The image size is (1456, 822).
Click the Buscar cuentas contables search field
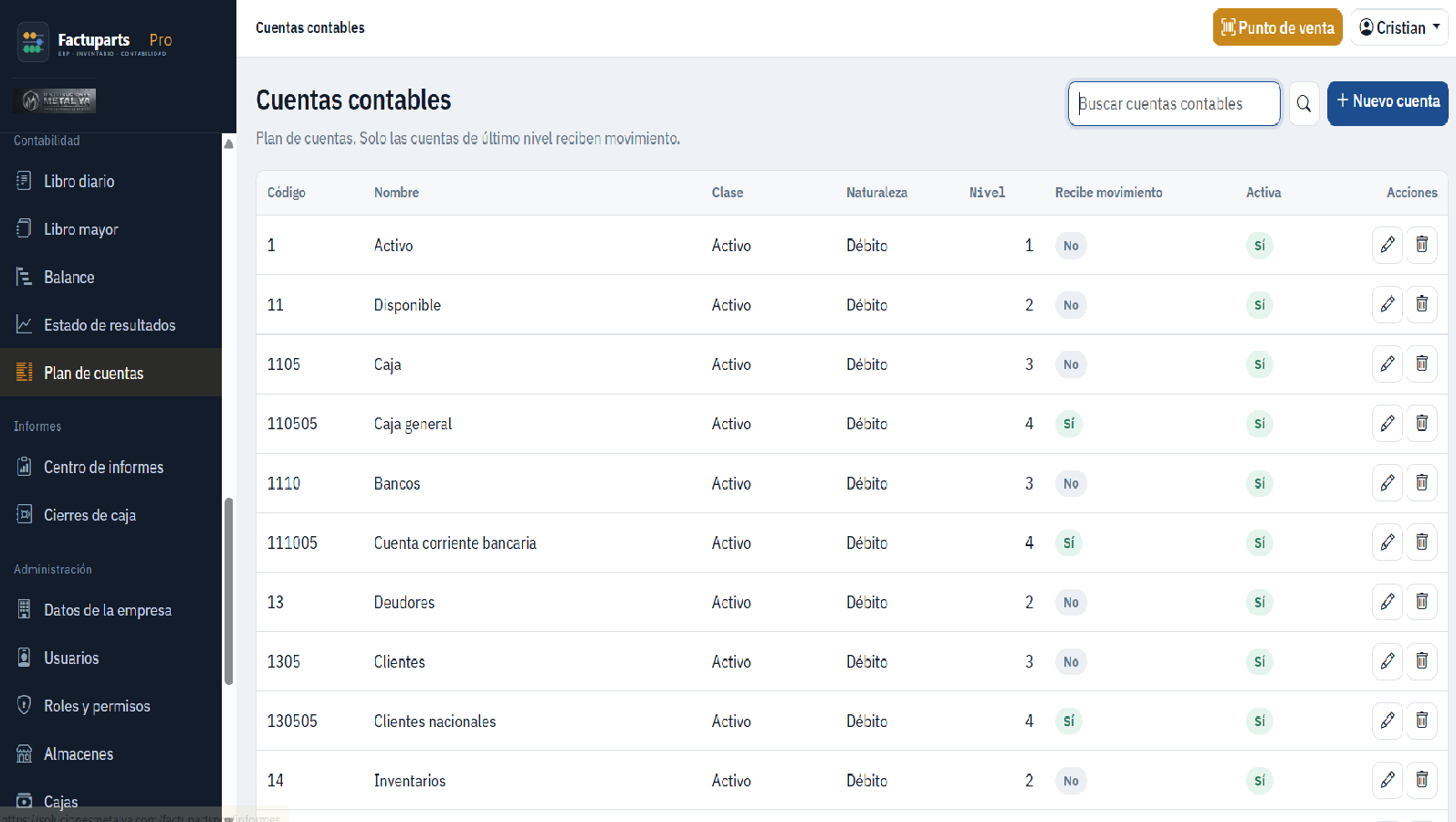coord(1174,104)
